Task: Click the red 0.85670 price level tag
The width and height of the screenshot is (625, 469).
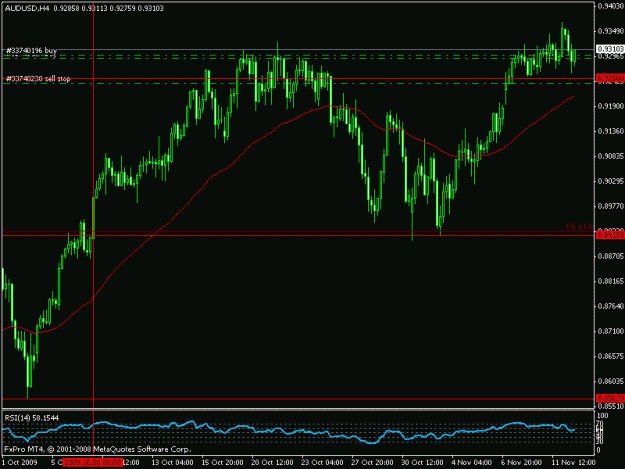Action: pos(610,398)
